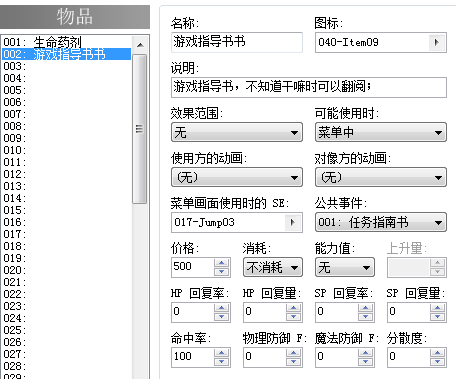Increase HP 回复率 with the up arrow
This screenshot has width=456, height=379.
click(222, 308)
